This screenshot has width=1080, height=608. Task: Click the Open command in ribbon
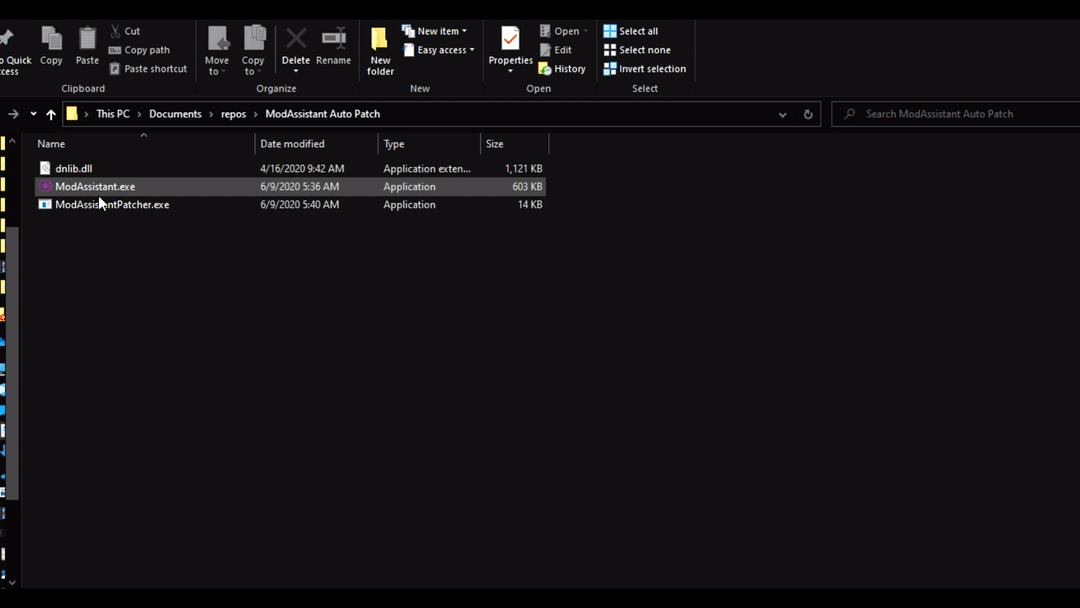point(564,31)
